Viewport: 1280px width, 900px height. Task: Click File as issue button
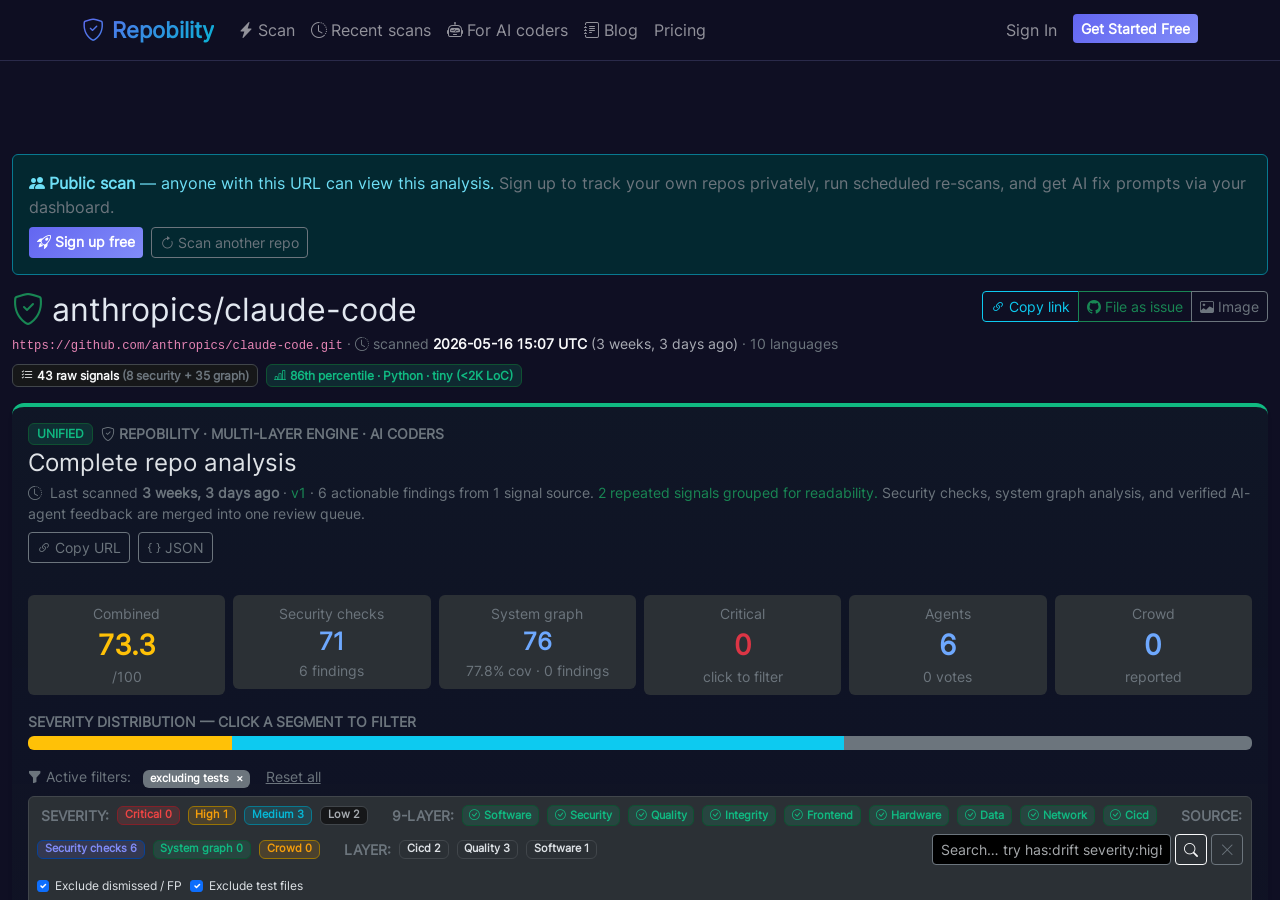(x=1135, y=307)
